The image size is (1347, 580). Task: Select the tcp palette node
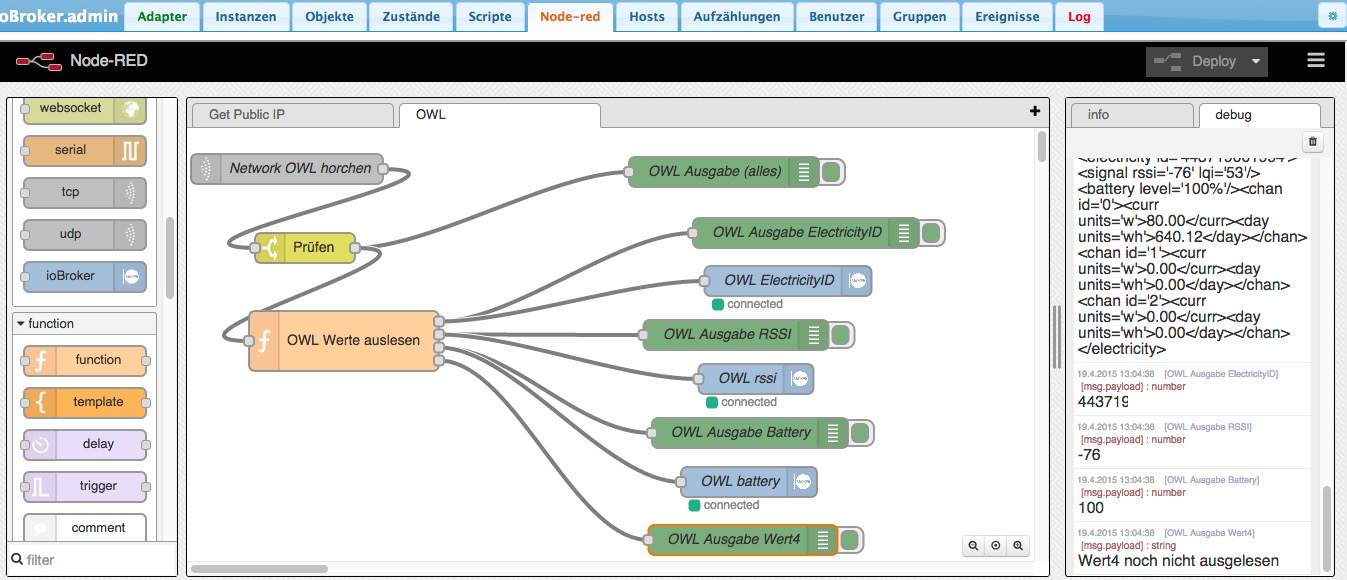pos(84,193)
